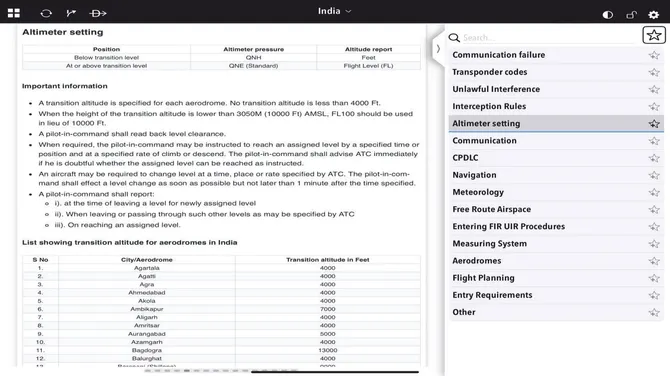Toggle the day/night contrast icon
The width and height of the screenshot is (670, 376).
click(x=608, y=15)
